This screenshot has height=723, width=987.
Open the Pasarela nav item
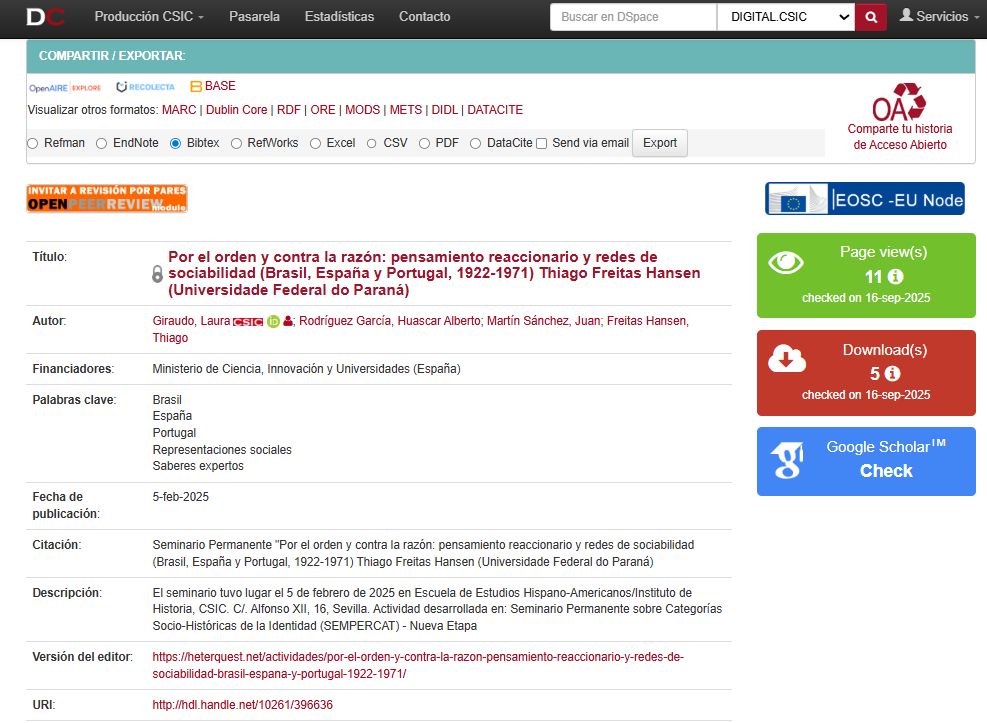[x=254, y=16]
